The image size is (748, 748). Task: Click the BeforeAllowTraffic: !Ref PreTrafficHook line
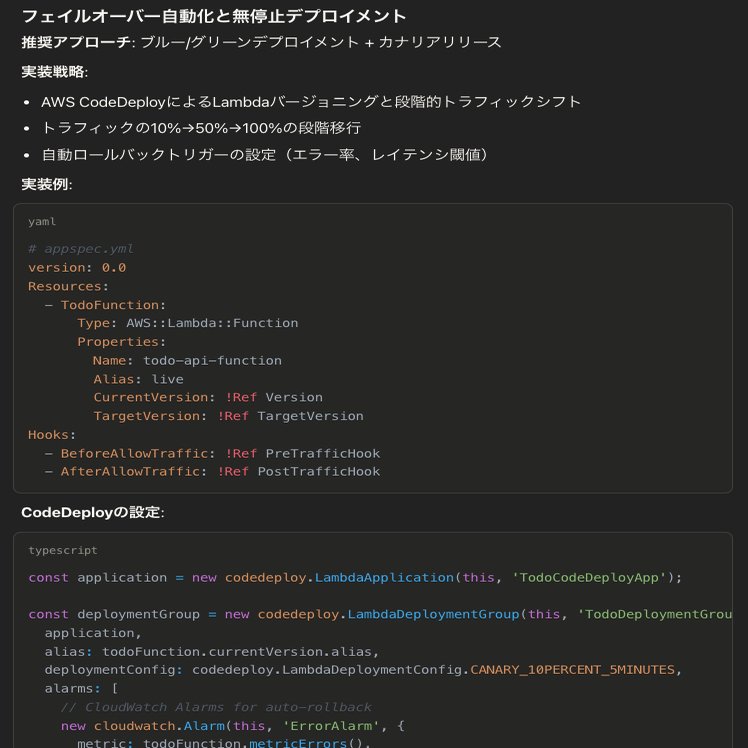coord(212,453)
